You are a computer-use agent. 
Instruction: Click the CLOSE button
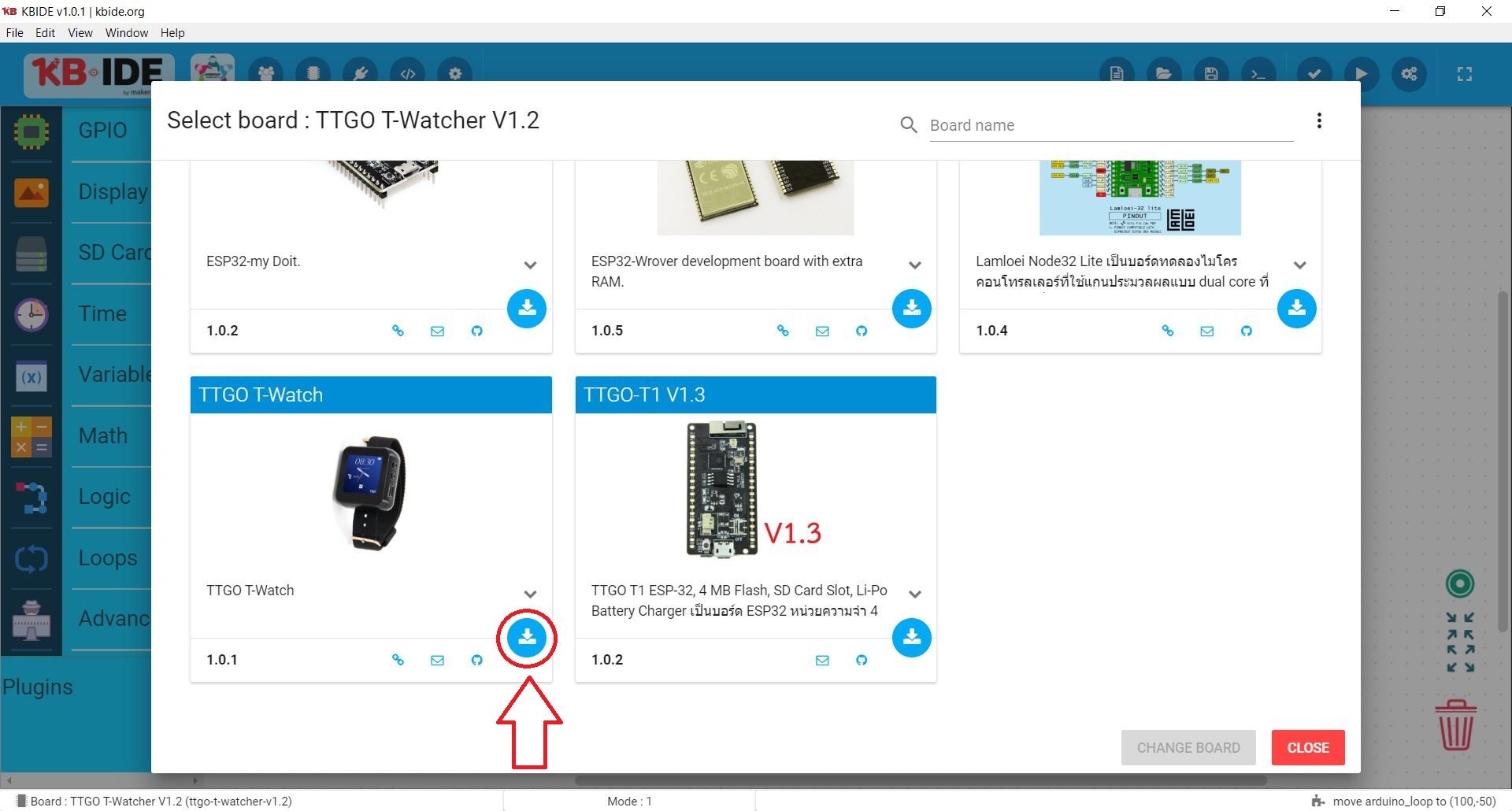point(1307,747)
